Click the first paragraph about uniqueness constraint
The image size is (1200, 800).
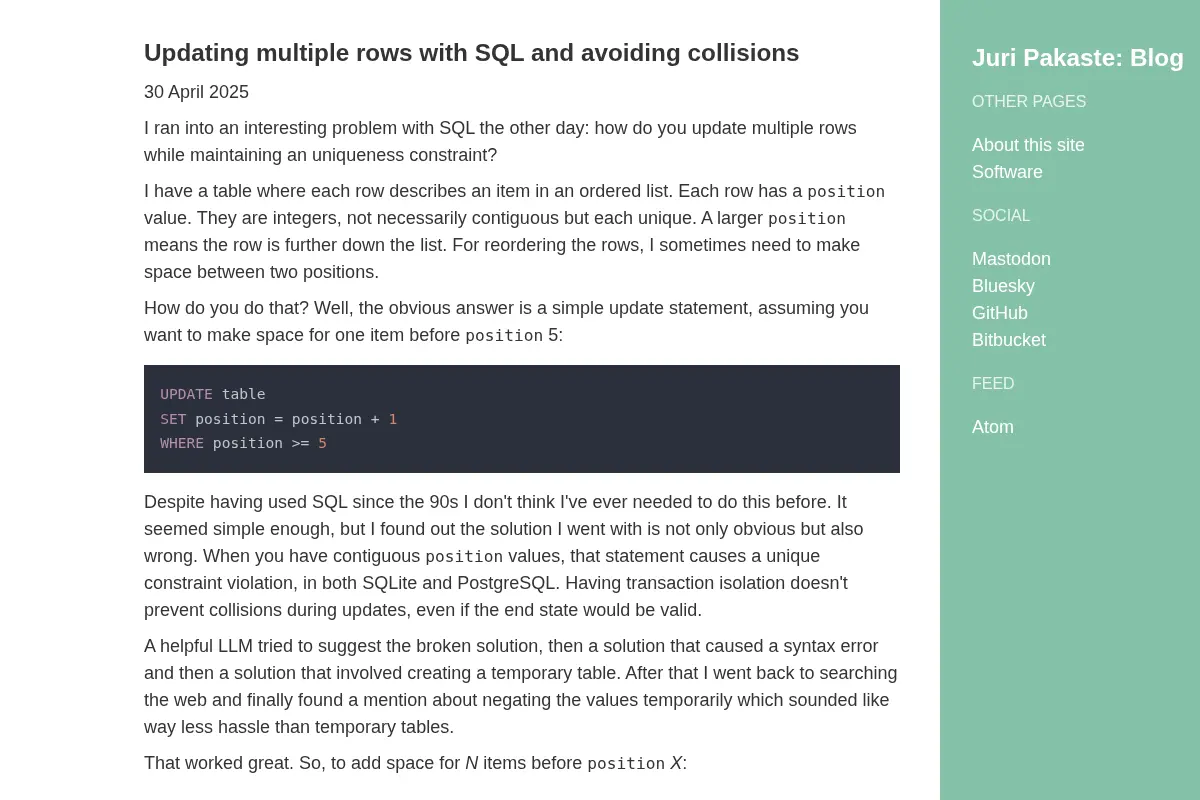click(x=500, y=142)
